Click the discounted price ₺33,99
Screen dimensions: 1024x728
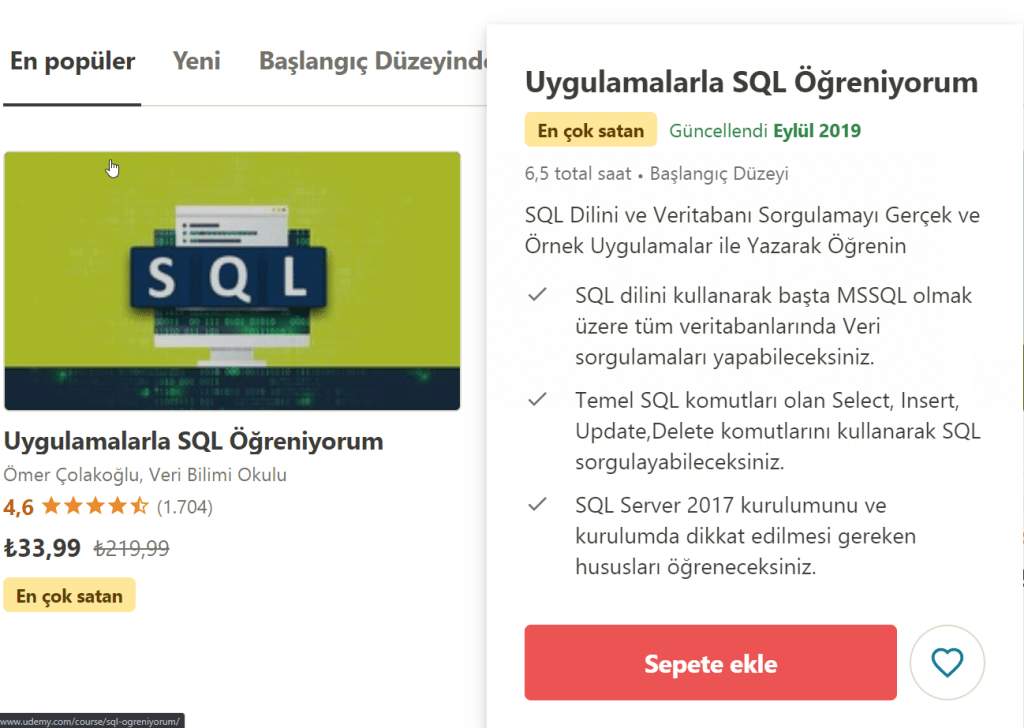tap(42, 547)
